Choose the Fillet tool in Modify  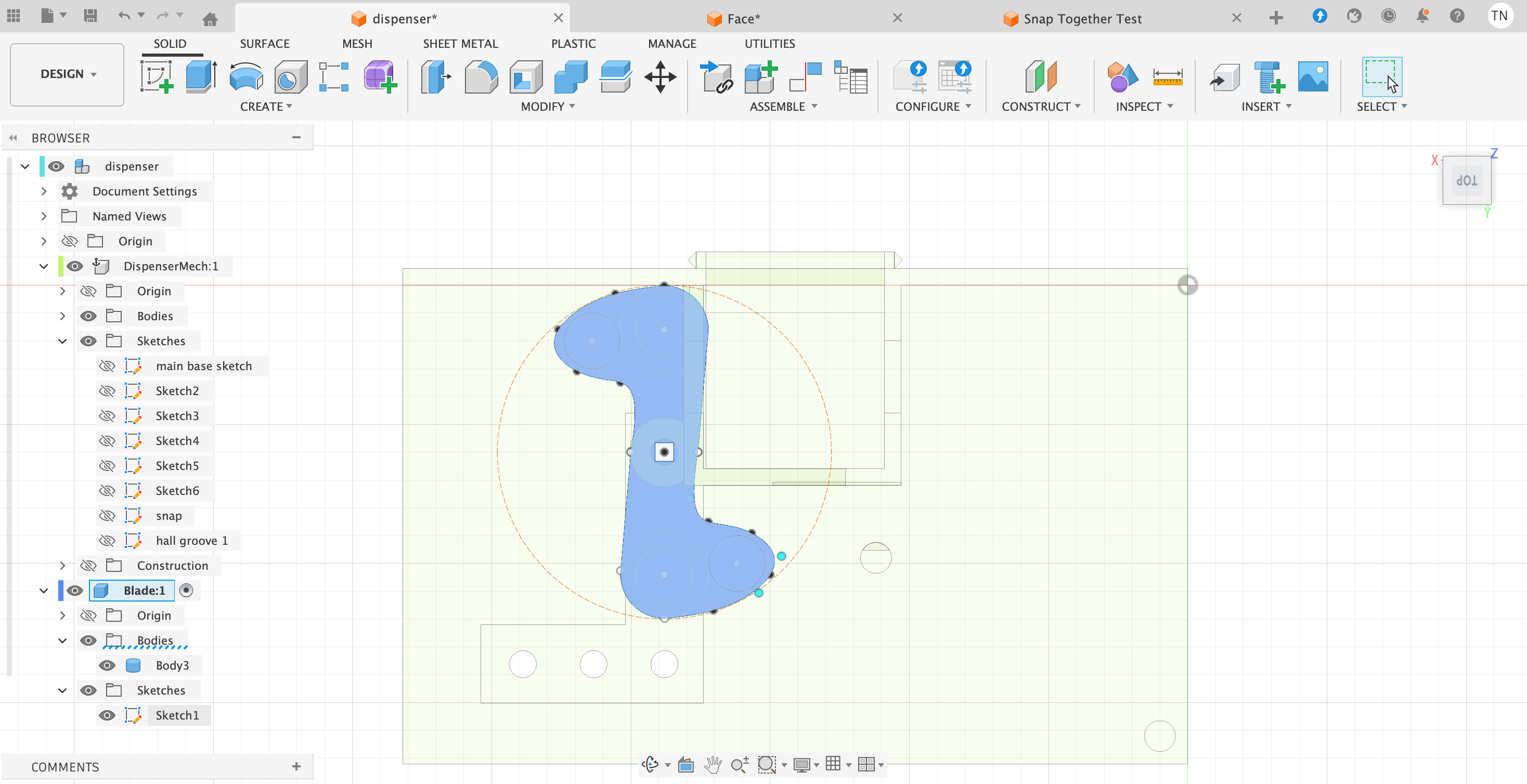coord(481,77)
